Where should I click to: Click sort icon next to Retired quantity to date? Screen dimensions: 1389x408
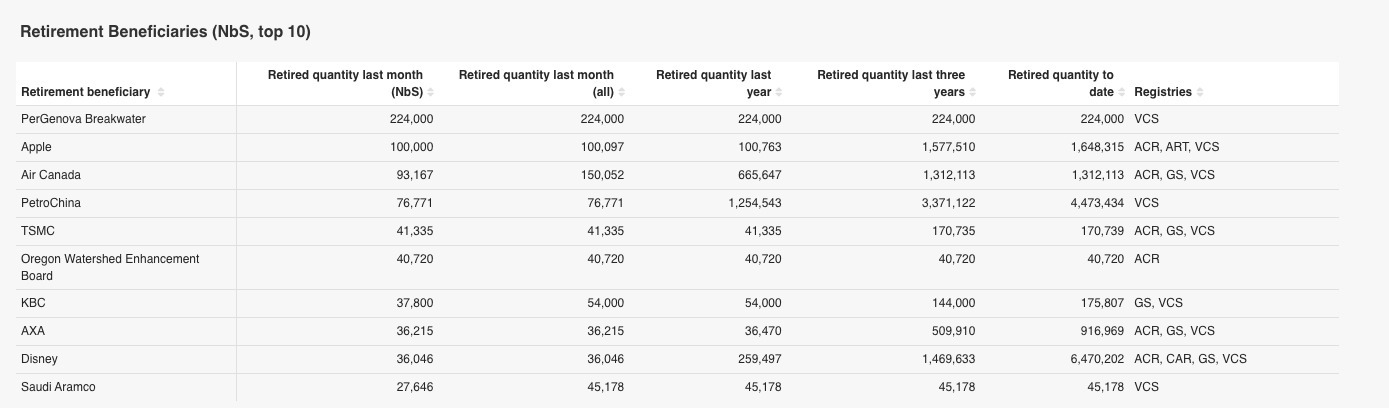point(1121,92)
